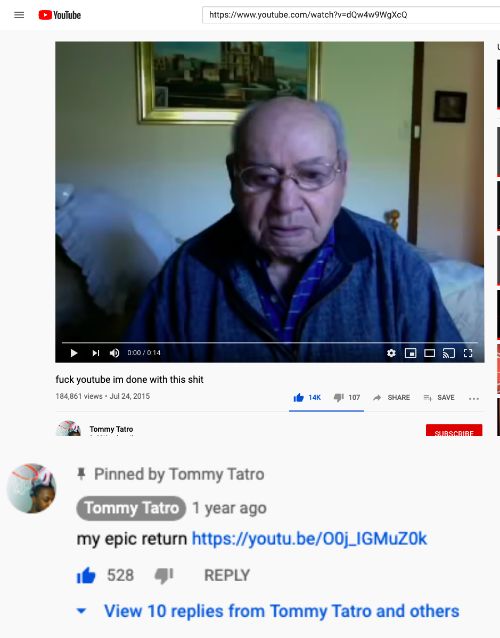Dislike the video with 107 dislikes
The width and height of the screenshot is (500, 638).
point(347,398)
